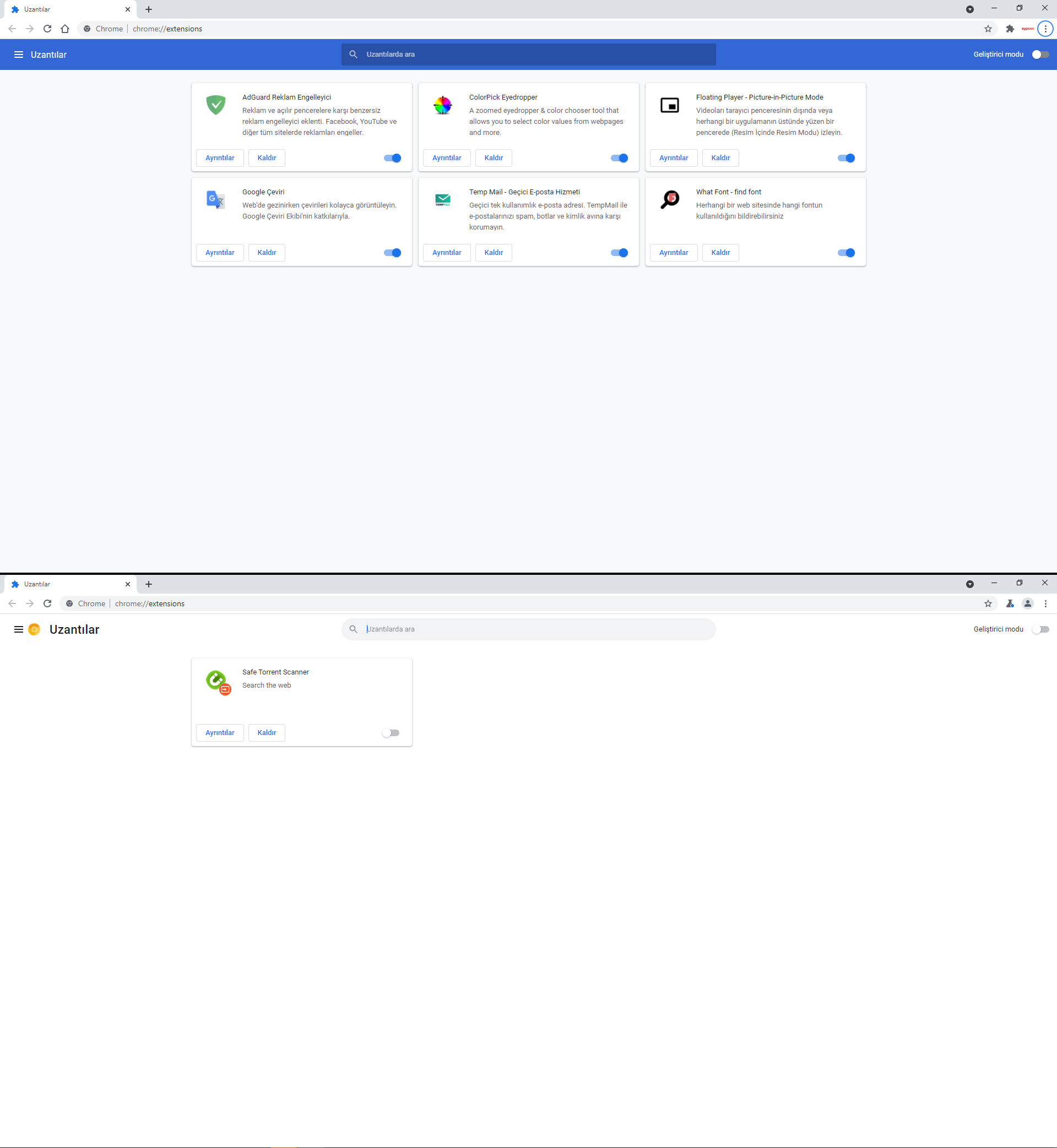Image resolution: width=1057 pixels, height=1148 pixels.
Task: Click the AdGuard shield icon
Action: coord(215,105)
